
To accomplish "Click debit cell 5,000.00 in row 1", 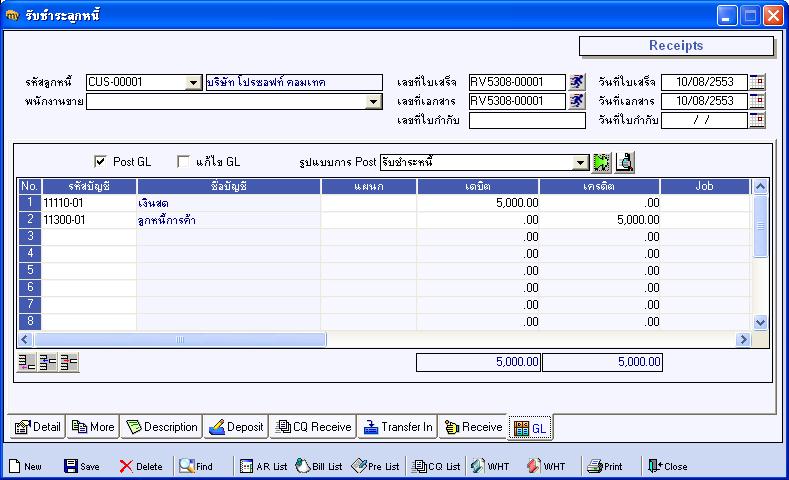I will point(478,203).
